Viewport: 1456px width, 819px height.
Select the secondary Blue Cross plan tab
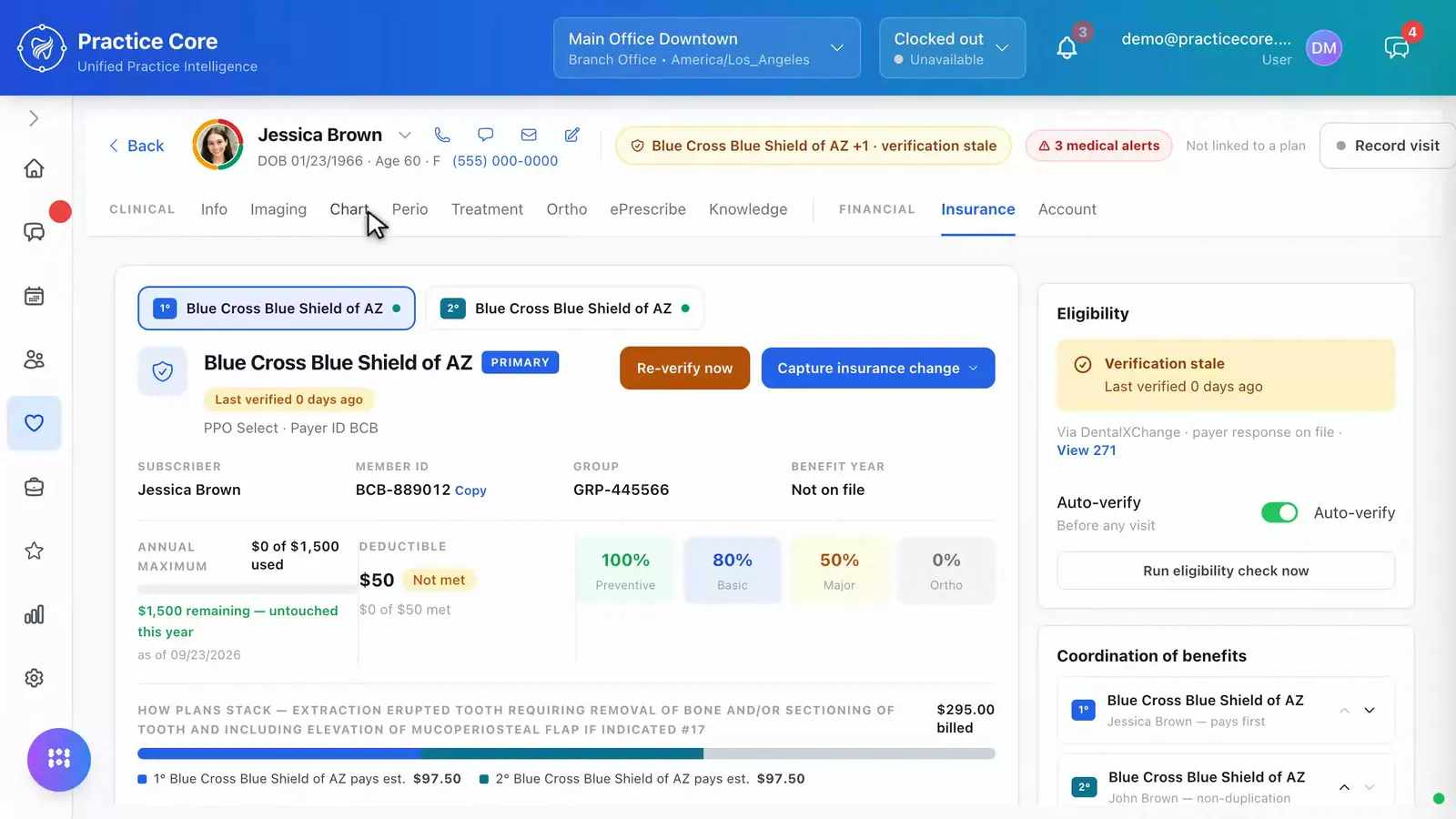click(x=564, y=308)
